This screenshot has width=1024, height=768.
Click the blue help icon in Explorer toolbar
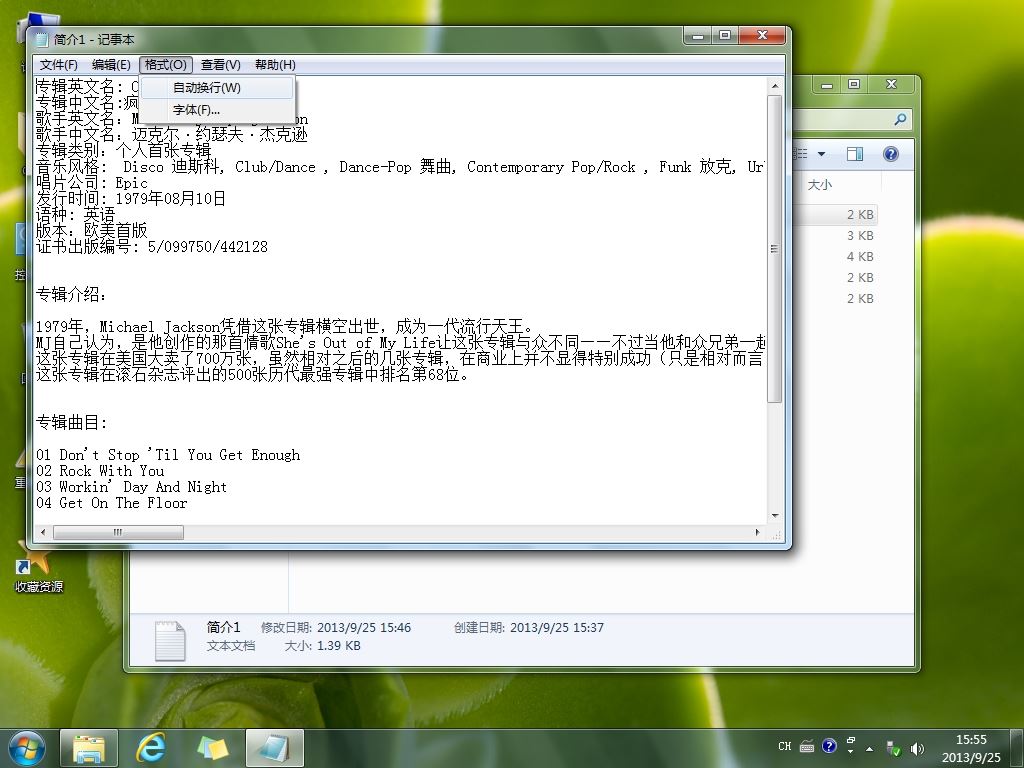(x=890, y=154)
